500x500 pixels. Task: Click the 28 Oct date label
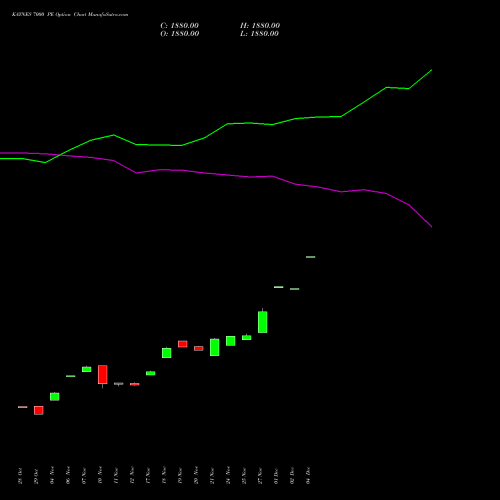point(20,476)
